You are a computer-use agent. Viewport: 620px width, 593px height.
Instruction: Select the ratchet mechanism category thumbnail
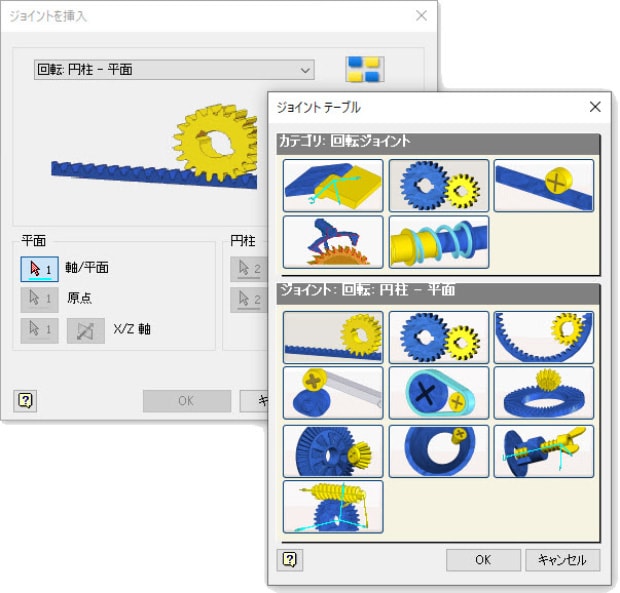333,242
